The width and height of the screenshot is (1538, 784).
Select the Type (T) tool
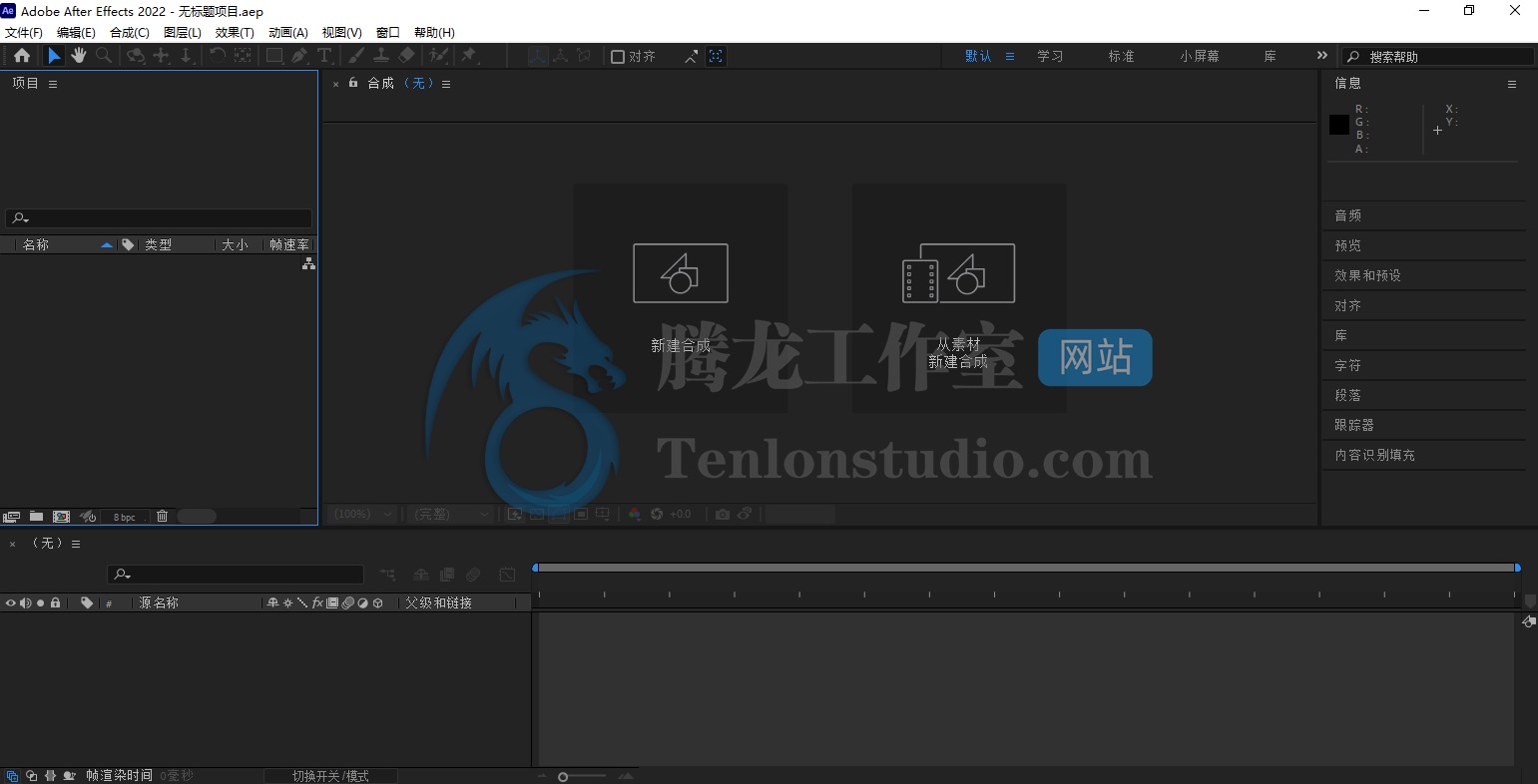pyautogui.click(x=324, y=56)
